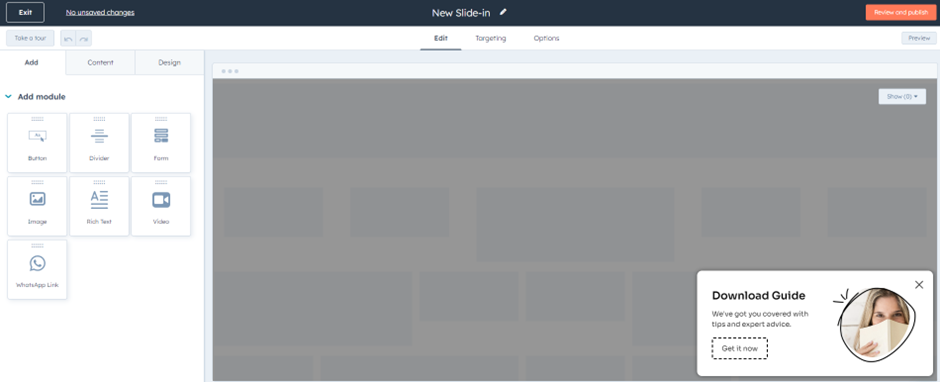Switch to the Content tab

point(101,62)
